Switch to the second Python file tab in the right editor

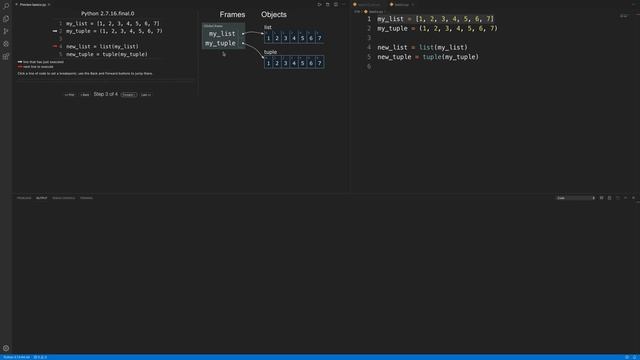click(x=402, y=4)
